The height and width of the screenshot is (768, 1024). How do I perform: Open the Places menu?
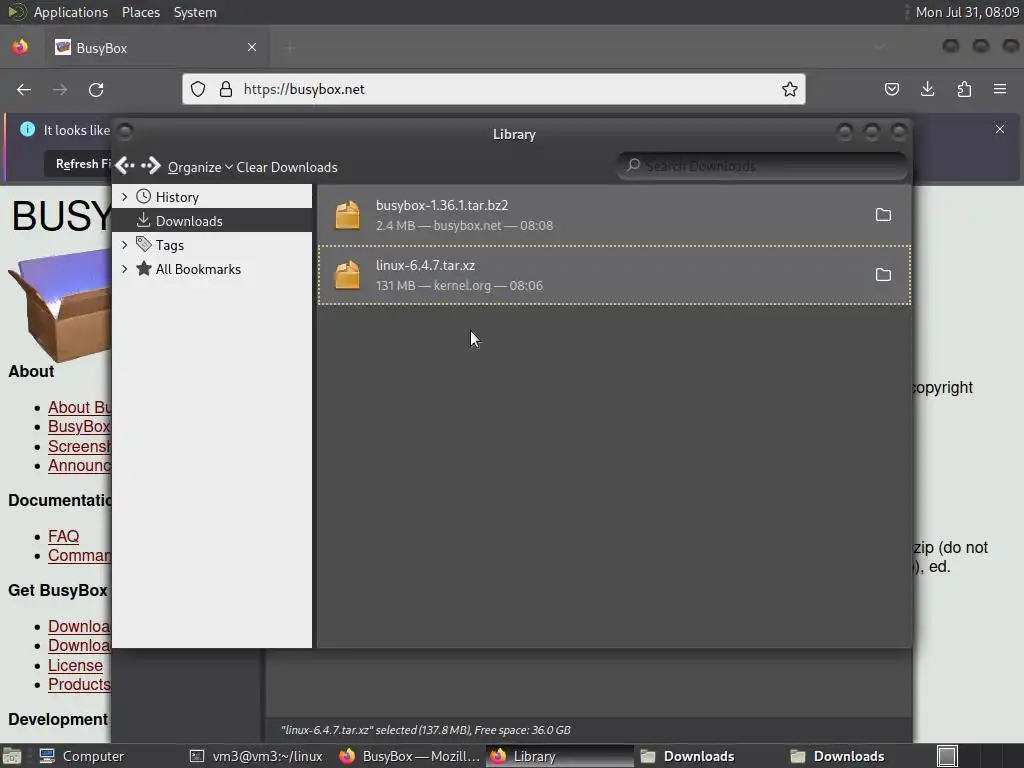[x=140, y=12]
